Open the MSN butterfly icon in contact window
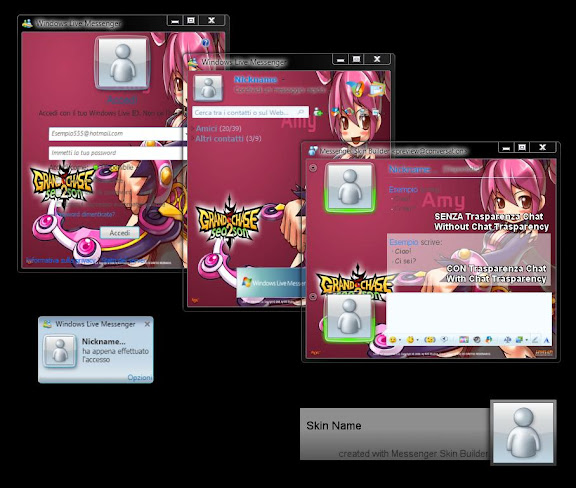This screenshot has width=576, height=488. (355, 89)
